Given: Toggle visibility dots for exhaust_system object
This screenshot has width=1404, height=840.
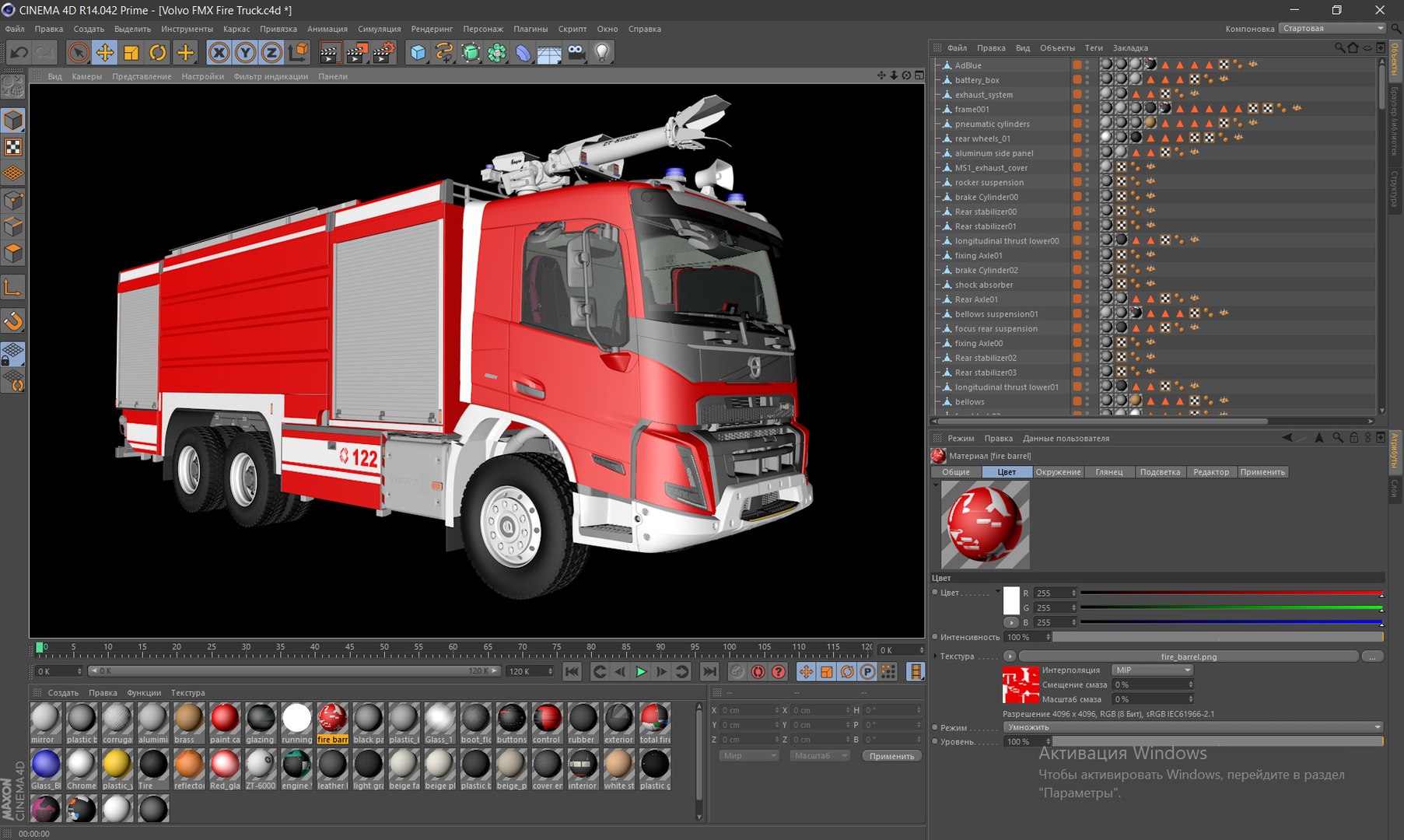Looking at the screenshot, I should point(1087,95).
